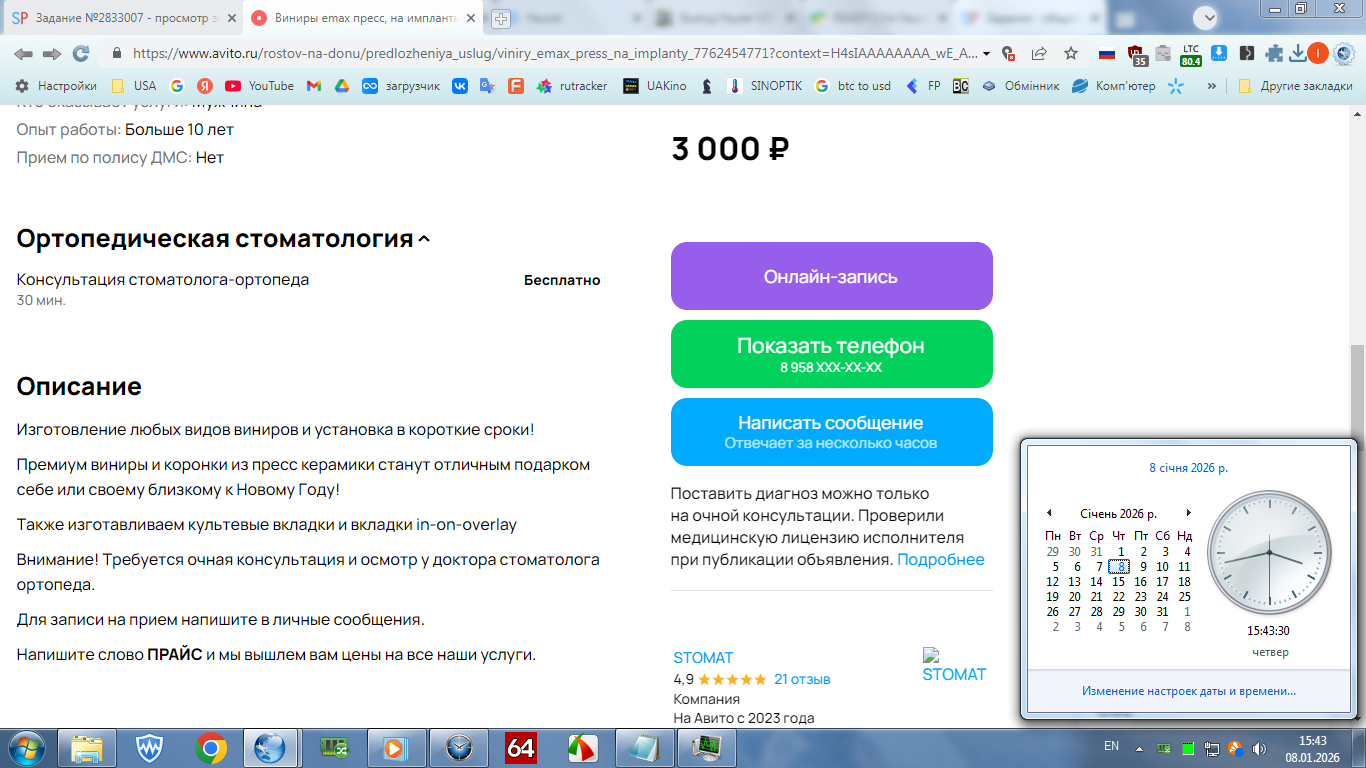Image resolution: width=1366 pixels, height=768 pixels.
Task: Open the SINOPTIK bookmark
Action: [765, 86]
